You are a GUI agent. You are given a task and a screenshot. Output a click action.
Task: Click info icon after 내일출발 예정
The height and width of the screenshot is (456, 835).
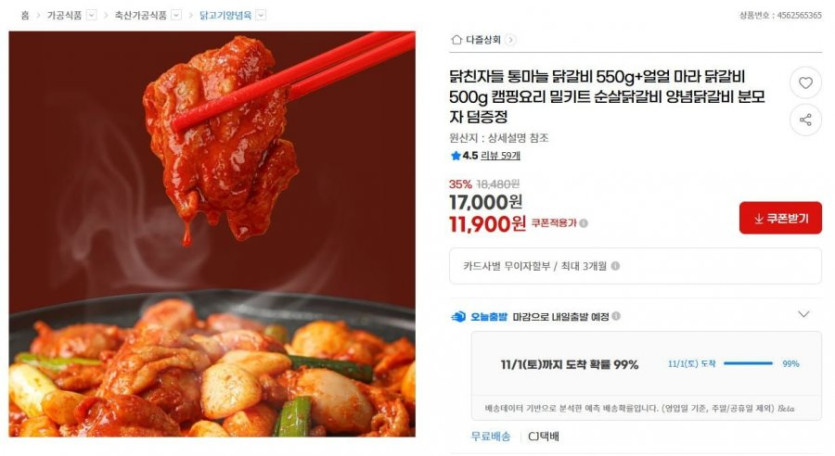[x=616, y=316]
